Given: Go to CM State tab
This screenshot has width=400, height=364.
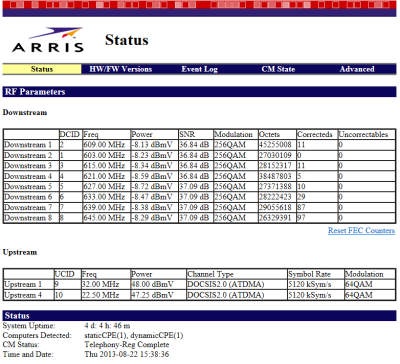Looking at the screenshot, I should [x=278, y=69].
